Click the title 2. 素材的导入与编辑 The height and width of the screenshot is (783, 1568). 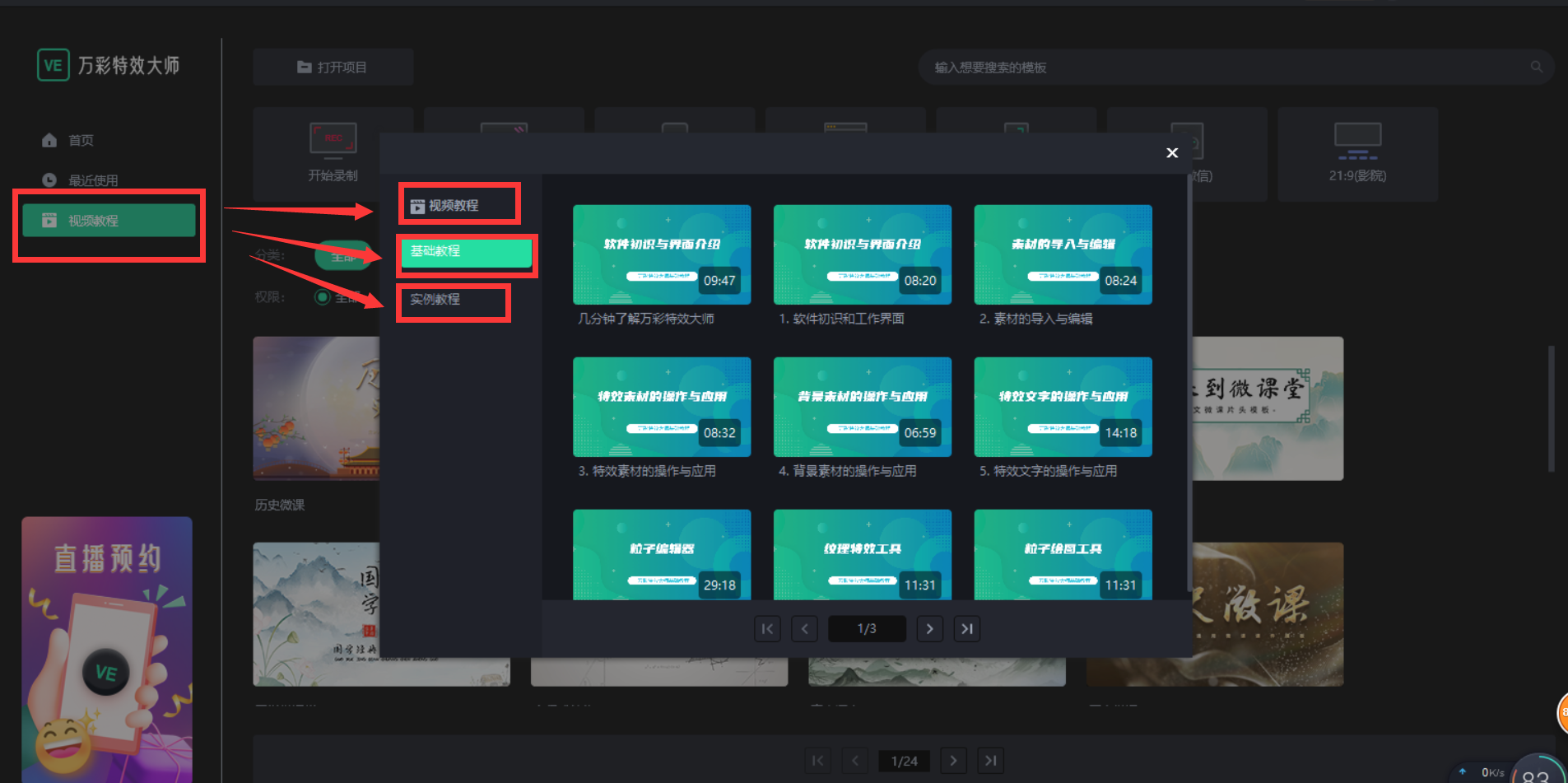point(1035,319)
